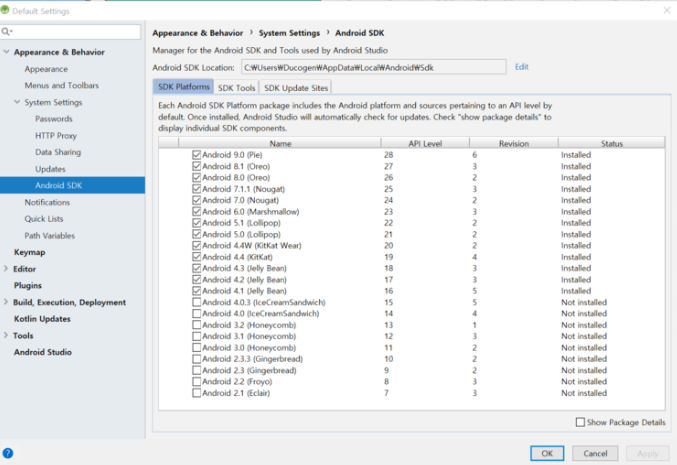Viewport: 677px width, 465px height.
Task: Check Android 2.3.3 (Gingerbread) checkbox
Action: (x=196, y=359)
